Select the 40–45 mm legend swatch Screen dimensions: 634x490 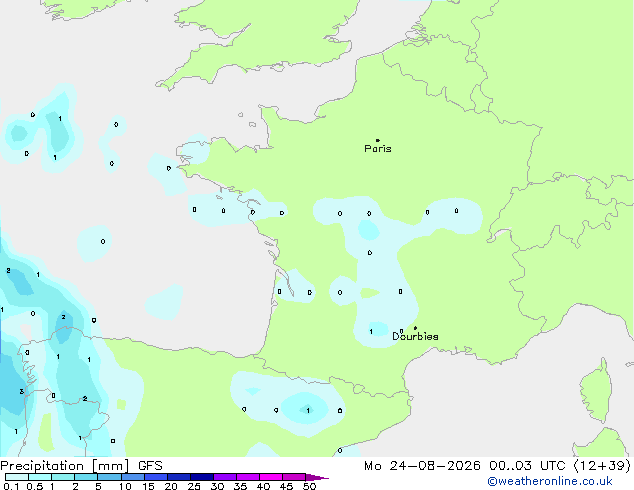271,477
